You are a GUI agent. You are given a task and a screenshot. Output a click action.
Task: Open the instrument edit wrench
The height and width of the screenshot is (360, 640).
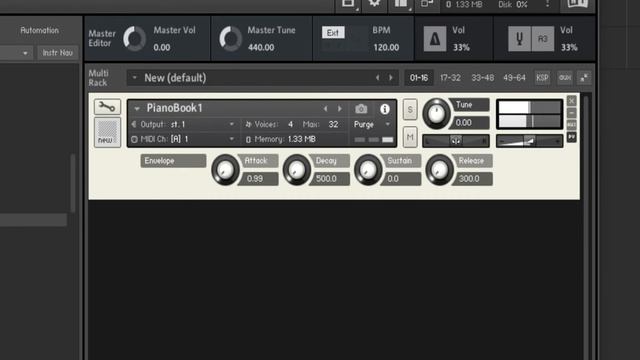click(107, 107)
